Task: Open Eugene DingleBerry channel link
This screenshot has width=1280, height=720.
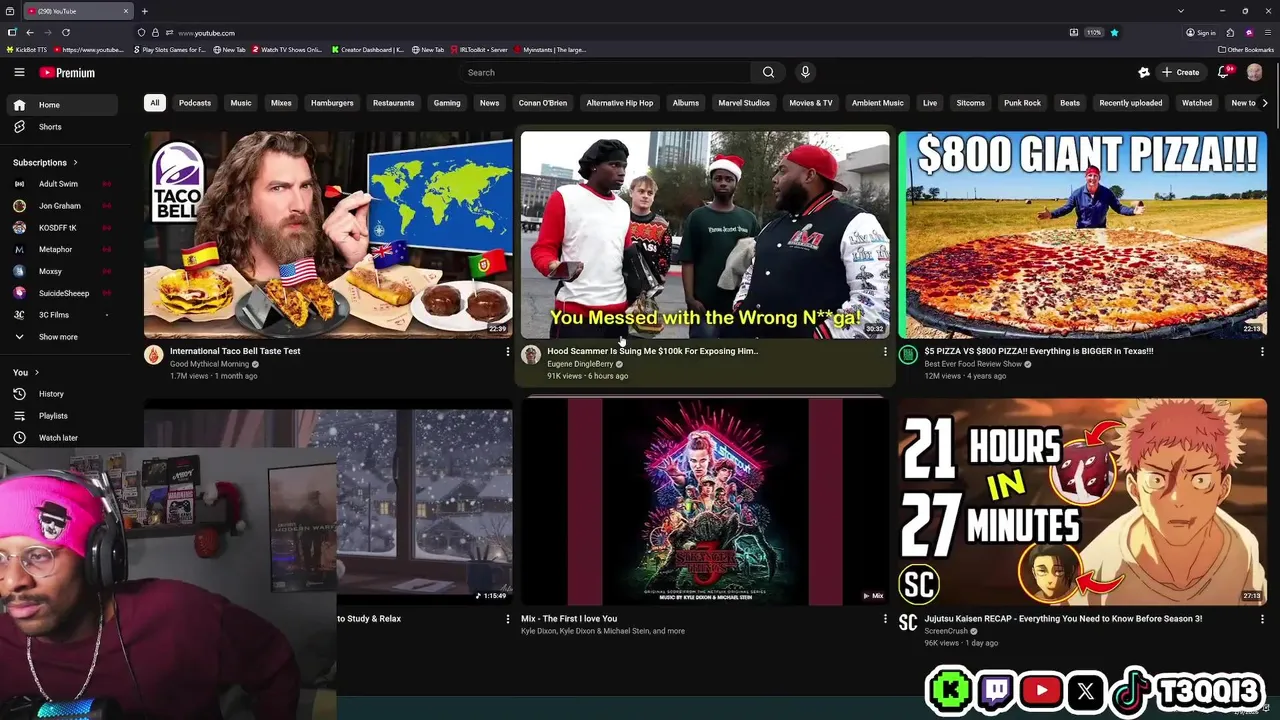Action: point(580,364)
